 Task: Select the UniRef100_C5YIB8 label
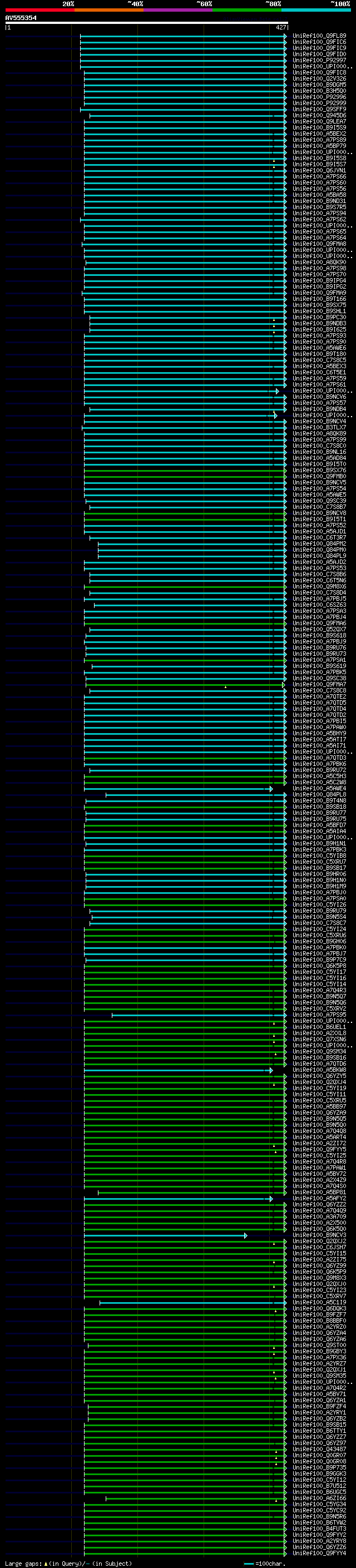(x=319, y=856)
